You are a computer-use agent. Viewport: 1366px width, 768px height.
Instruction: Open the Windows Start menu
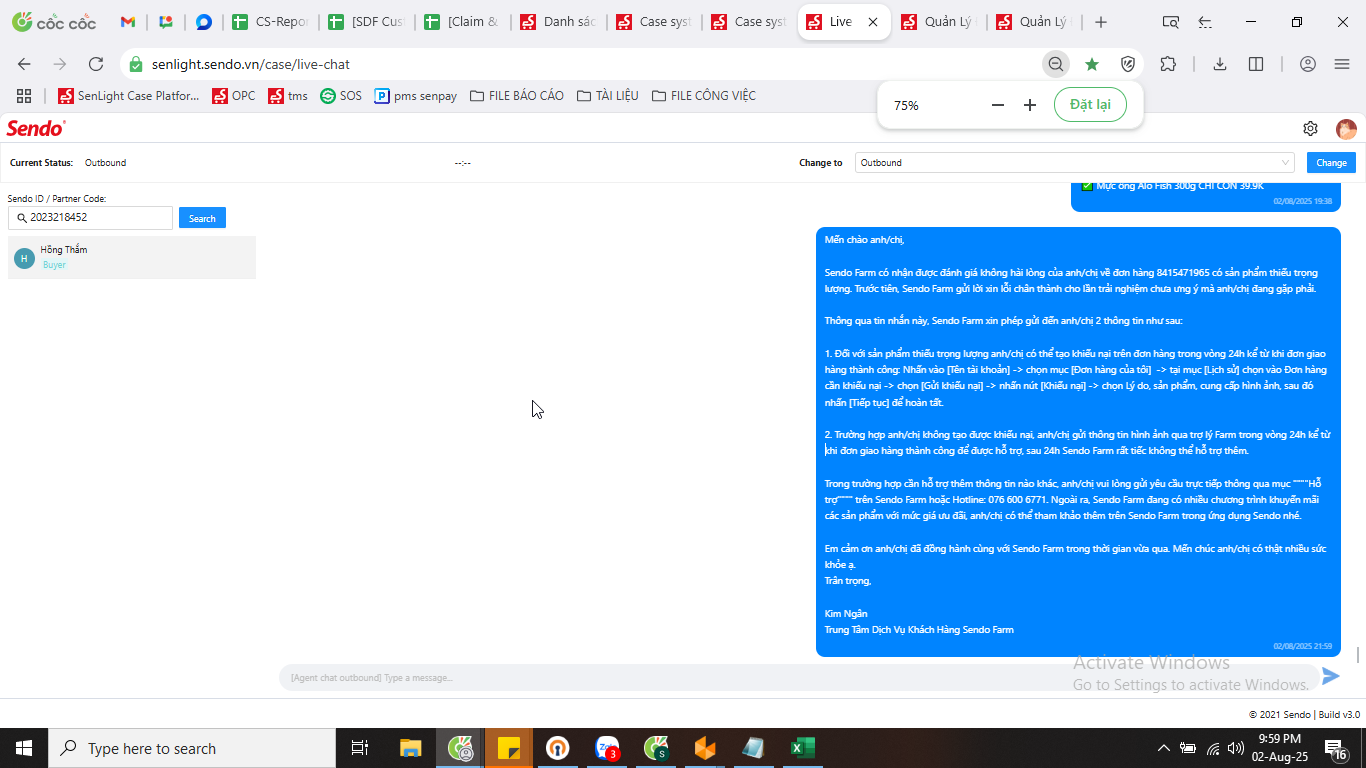pyautogui.click(x=24, y=748)
